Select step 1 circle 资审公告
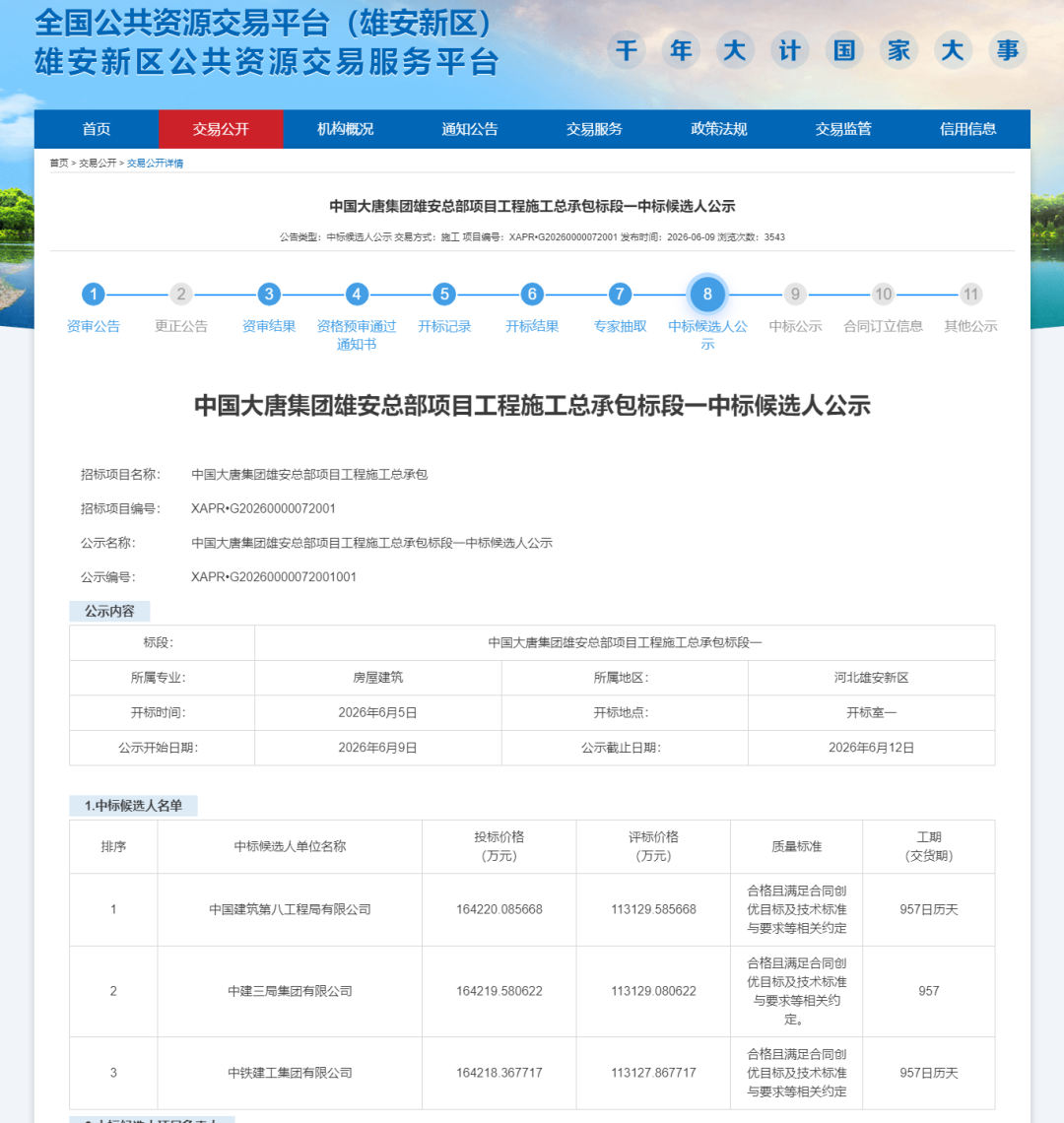The height and width of the screenshot is (1123, 1064). tap(94, 294)
